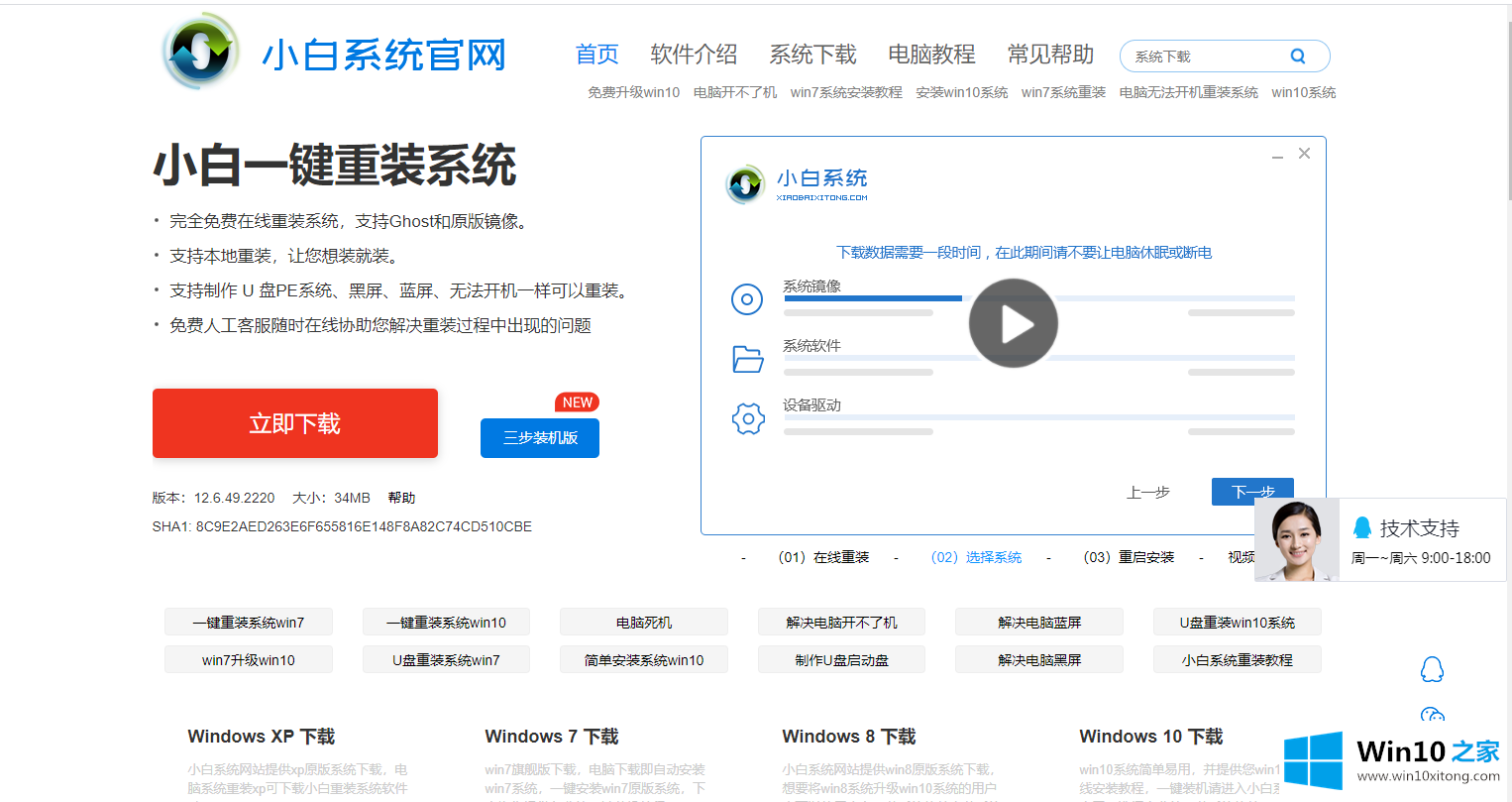Open the 首页 navigation tab
Image resolution: width=1512 pixels, height=802 pixels.
point(597,55)
